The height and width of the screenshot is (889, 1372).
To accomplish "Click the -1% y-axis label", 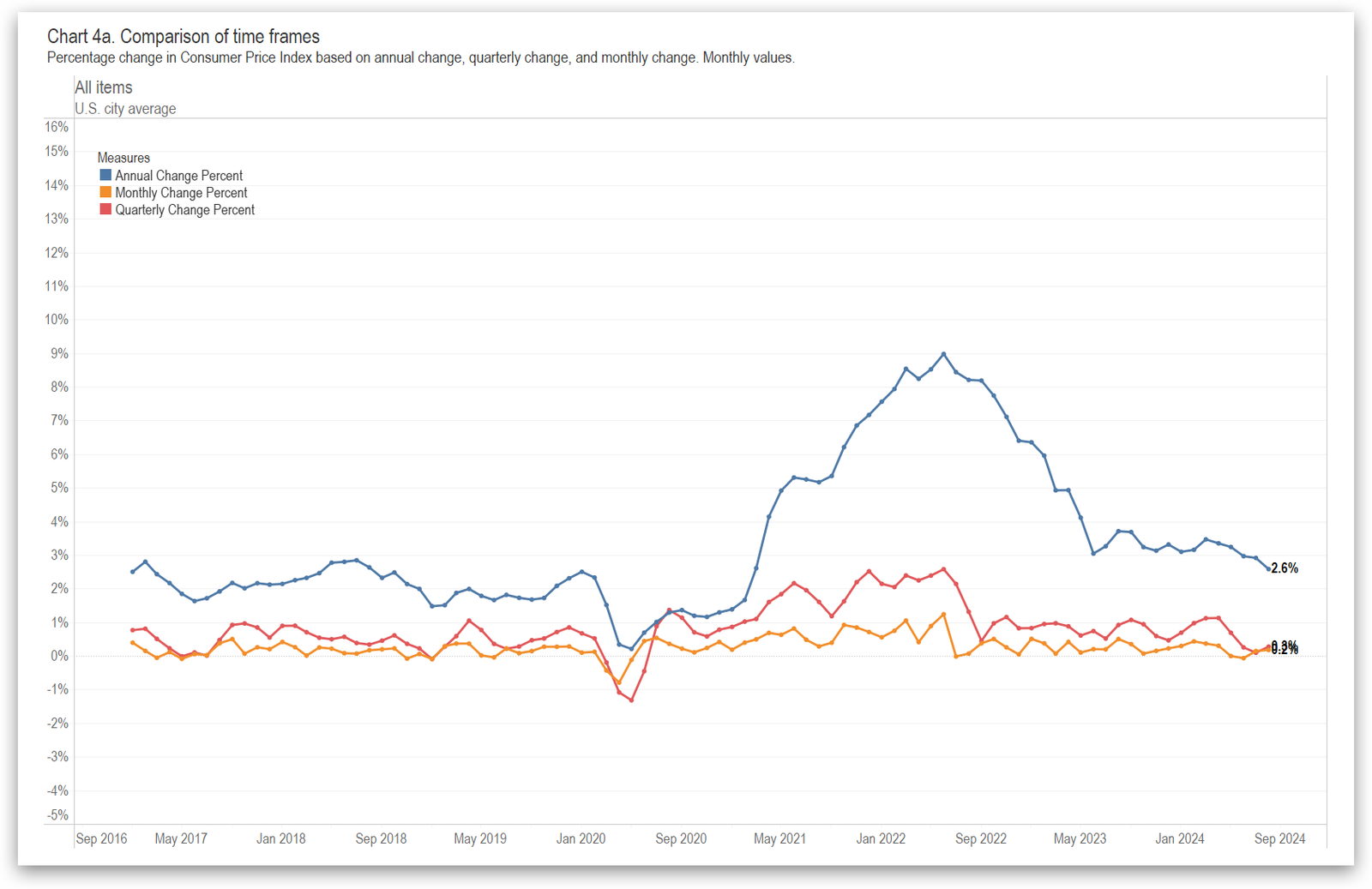I will [57, 690].
